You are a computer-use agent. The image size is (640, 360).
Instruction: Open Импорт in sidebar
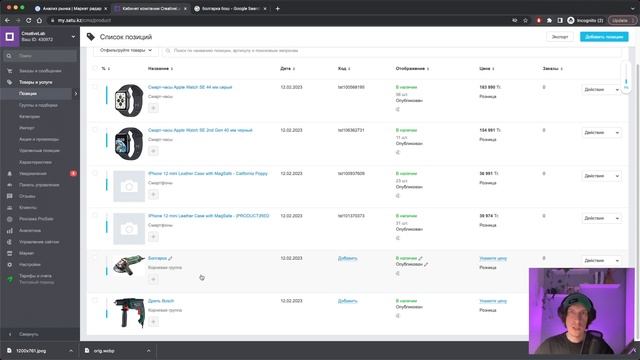pos(27,128)
